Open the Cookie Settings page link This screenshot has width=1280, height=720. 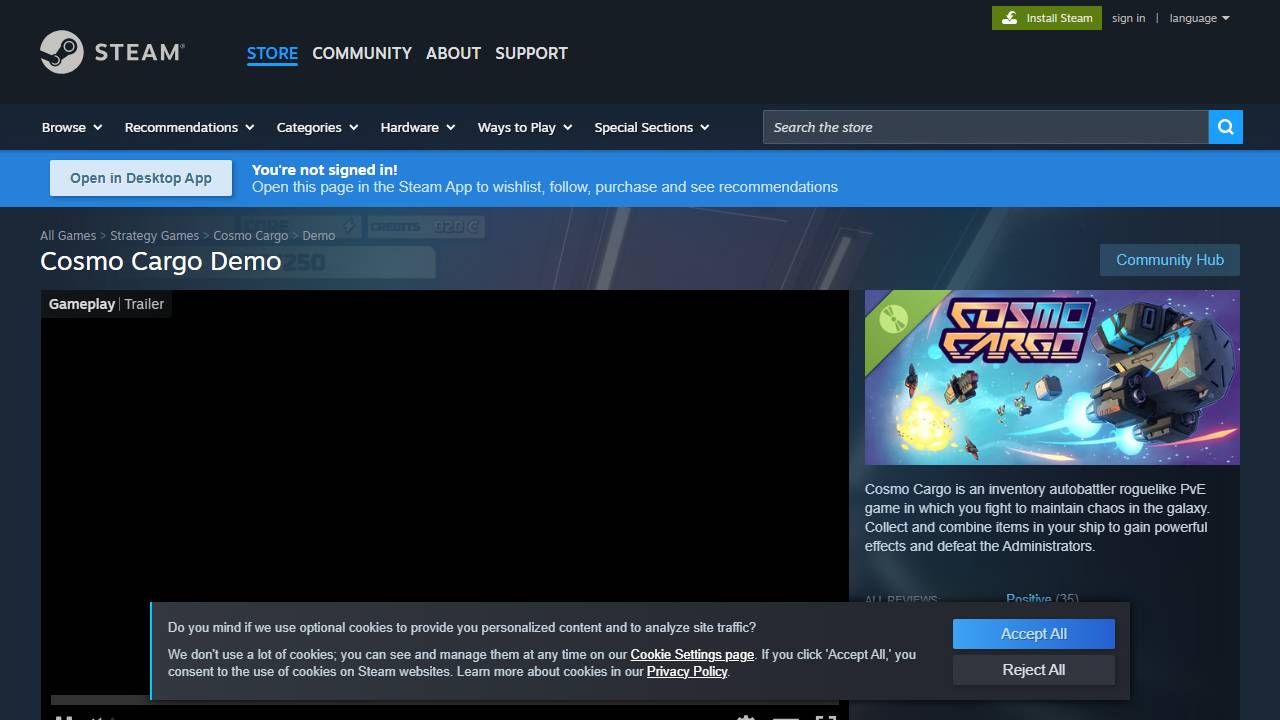(x=692, y=655)
